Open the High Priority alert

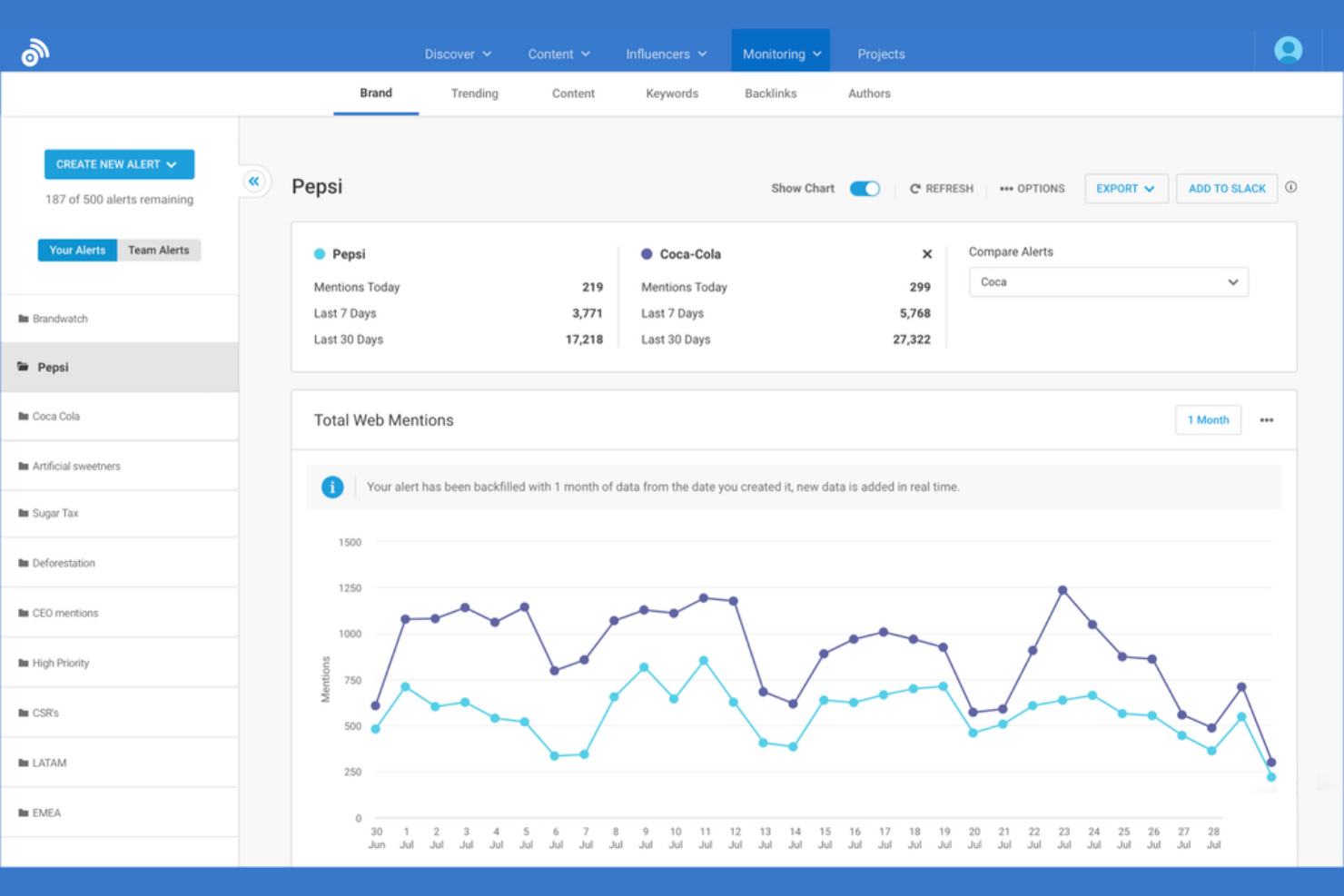tap(119, 663)
